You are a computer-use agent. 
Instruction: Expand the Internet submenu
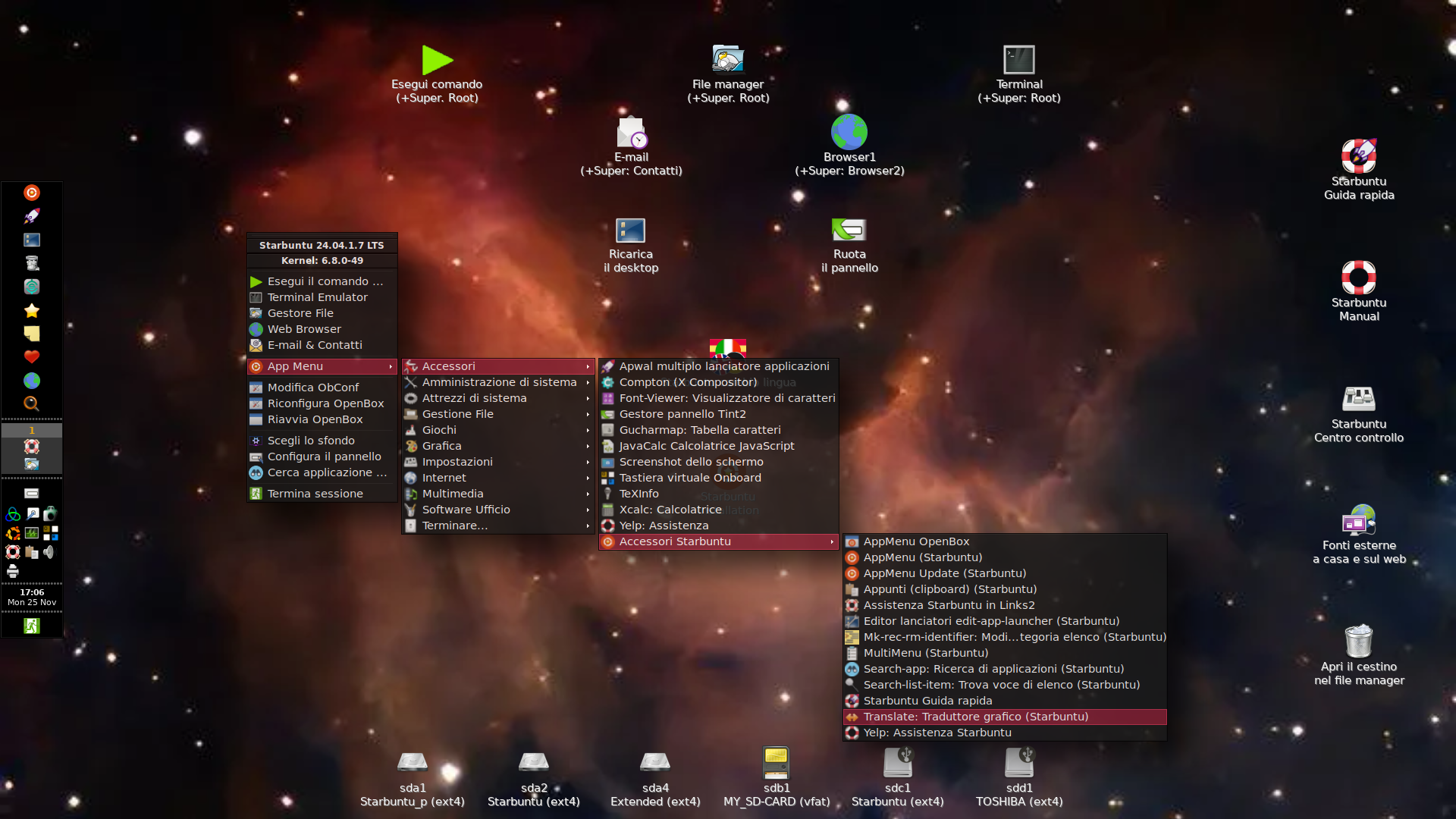[498, 478]
